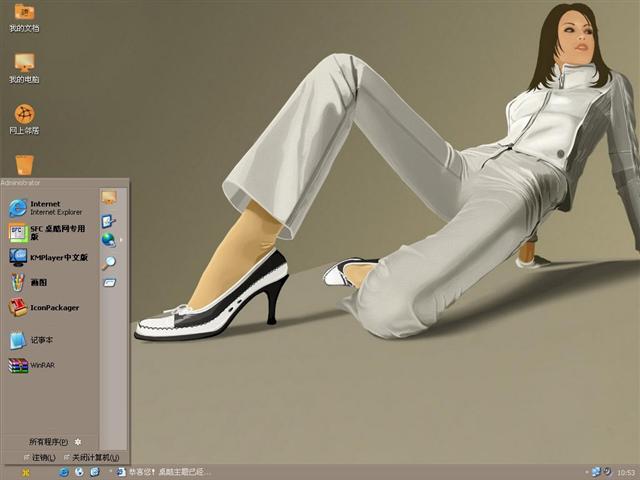Click the 注销 log off button

[x=37, y=457]
